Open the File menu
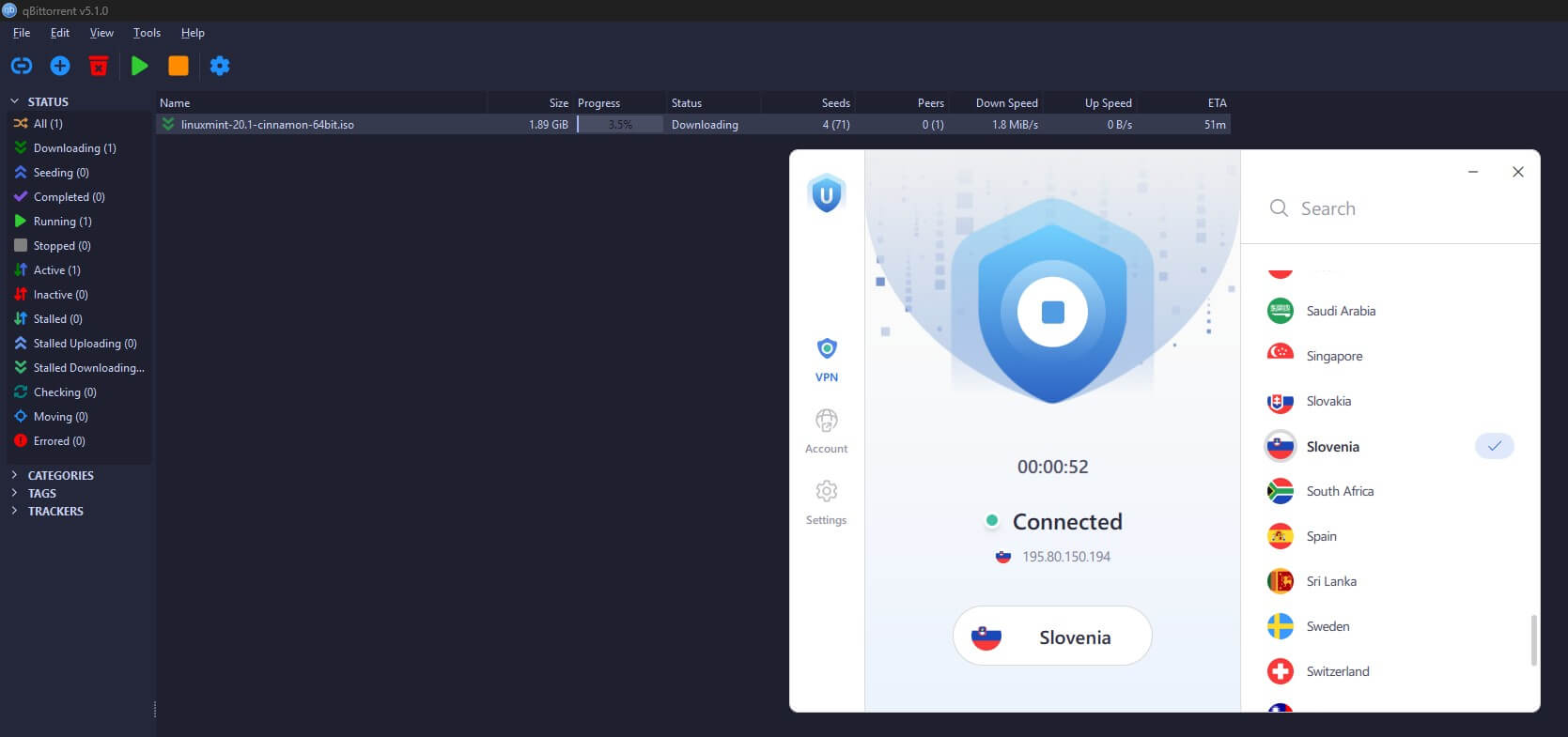Viewport: 1568px width, 737px height. (x=22, y=33)
